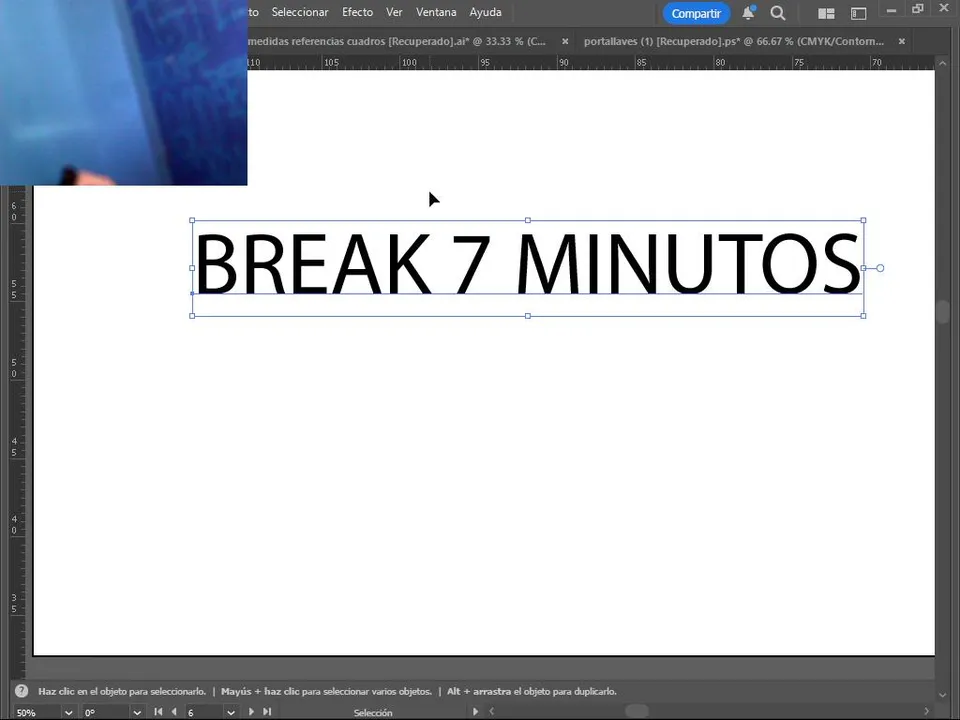Open the Ver menu

click(x=394, y=12)
